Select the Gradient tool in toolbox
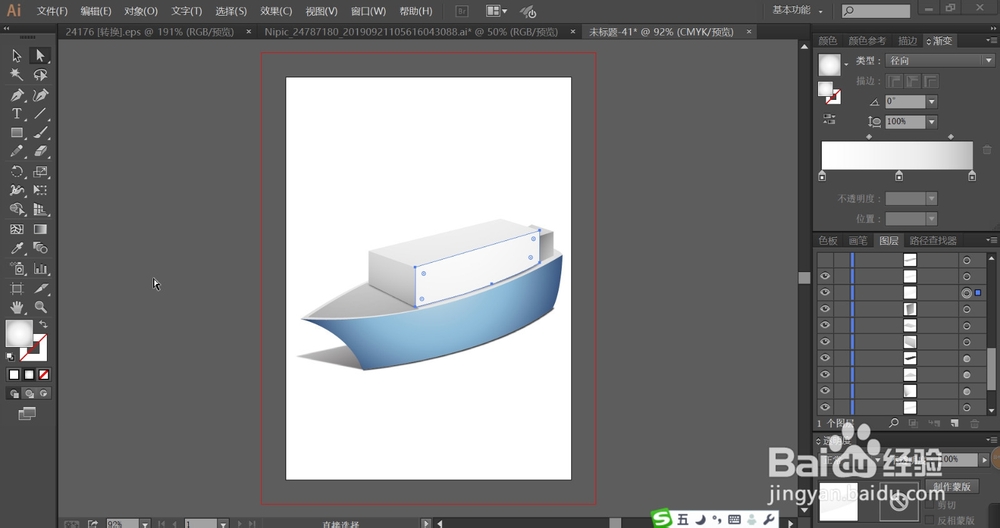Image resolution: width=1000 pixels, height=528 pixels. coord(40,229)
